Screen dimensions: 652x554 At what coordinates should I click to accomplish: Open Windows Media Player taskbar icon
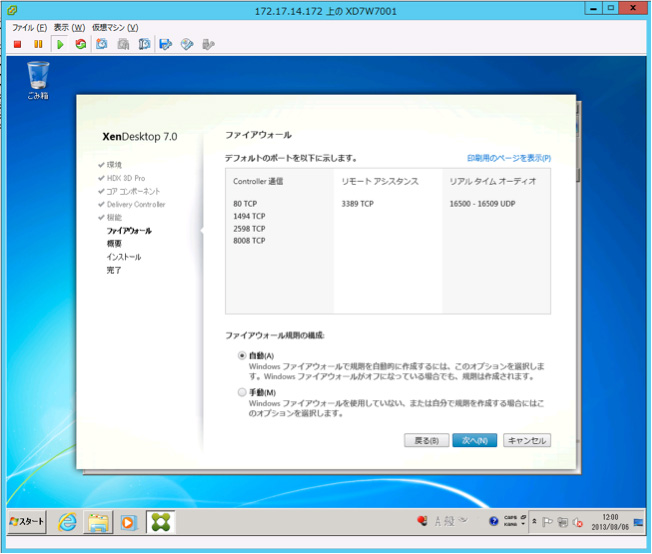point(128,522)
